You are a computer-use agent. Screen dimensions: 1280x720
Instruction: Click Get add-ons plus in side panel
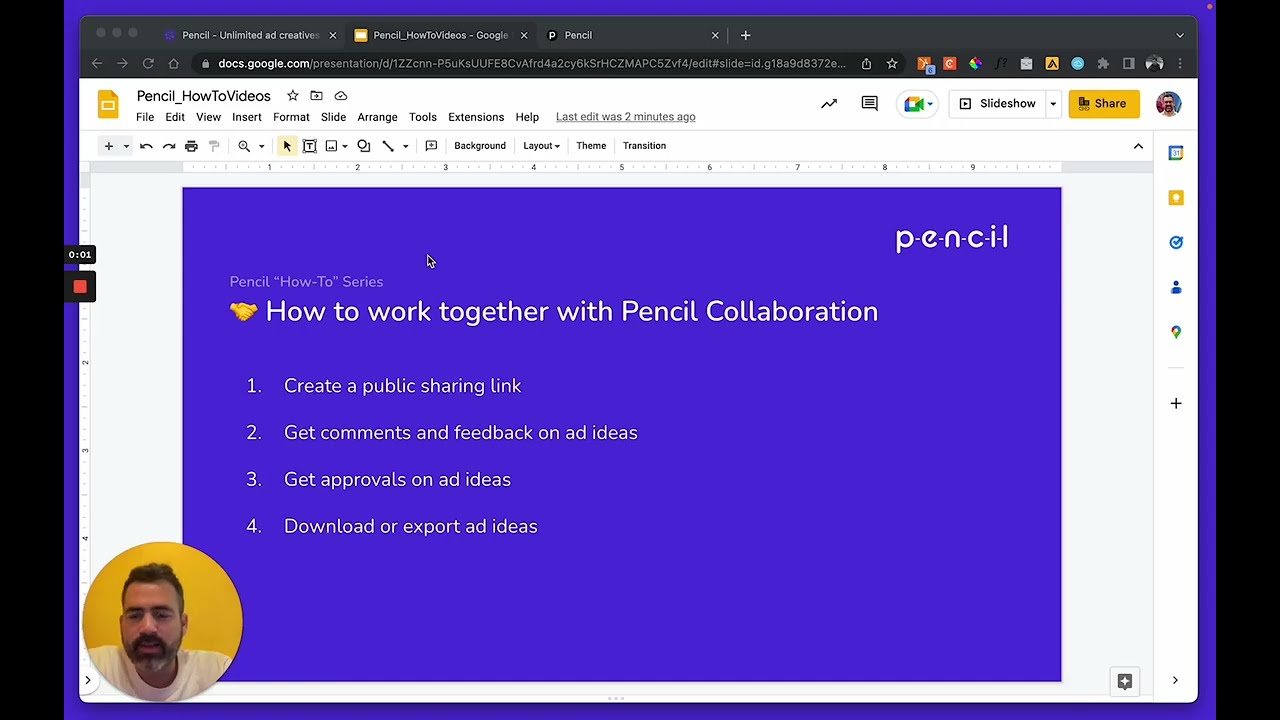[1176, 404]
